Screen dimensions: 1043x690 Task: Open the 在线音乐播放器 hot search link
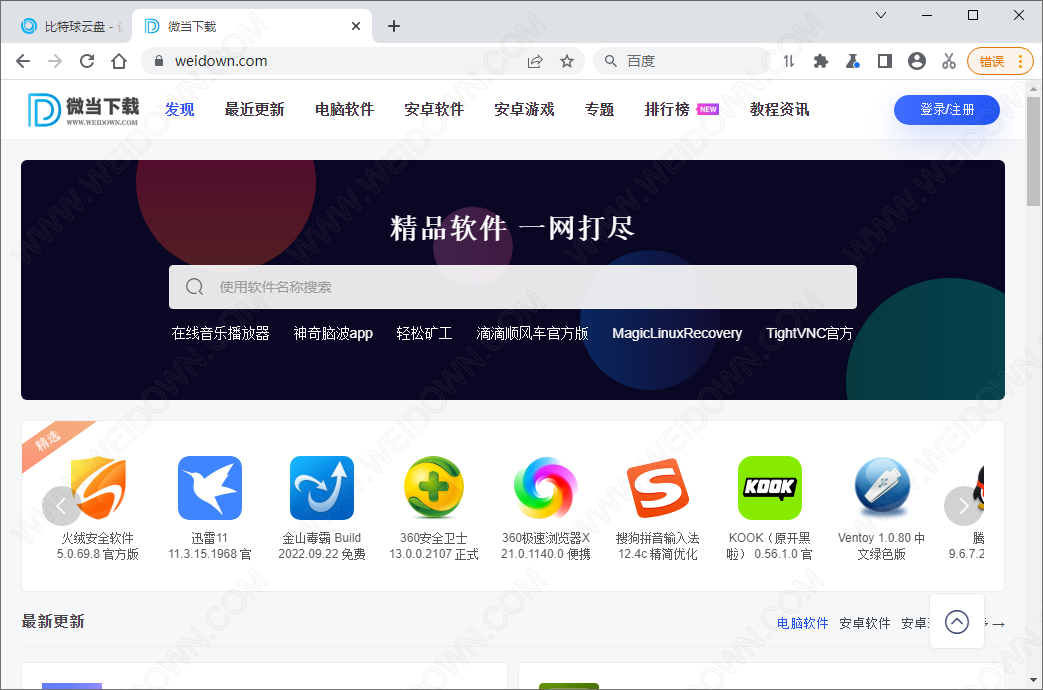pyautogui.click(x=220, y=333)
